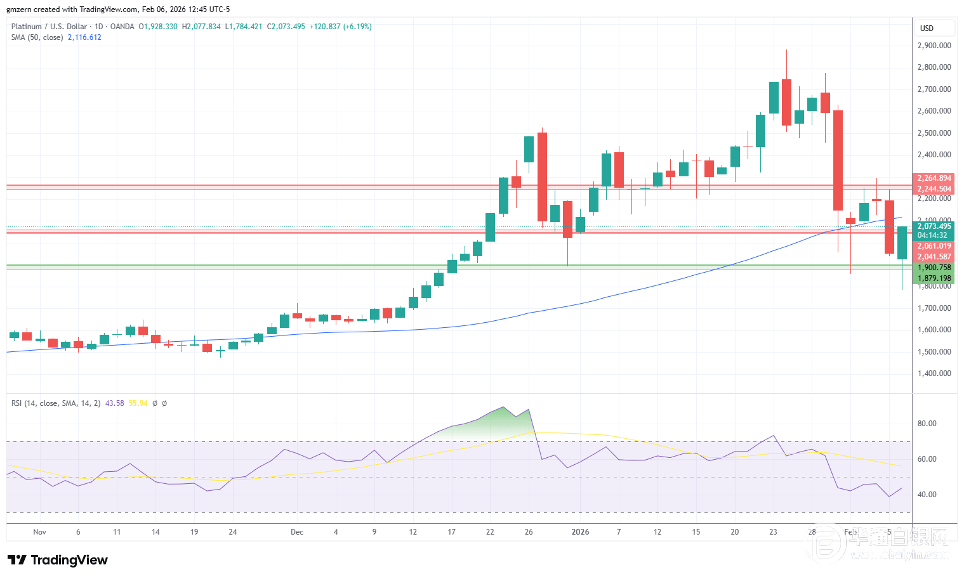Viewport: 964px width, 580px height.
Task: Click the 2,041.587 red price label
Action: (x=933, y=257)
